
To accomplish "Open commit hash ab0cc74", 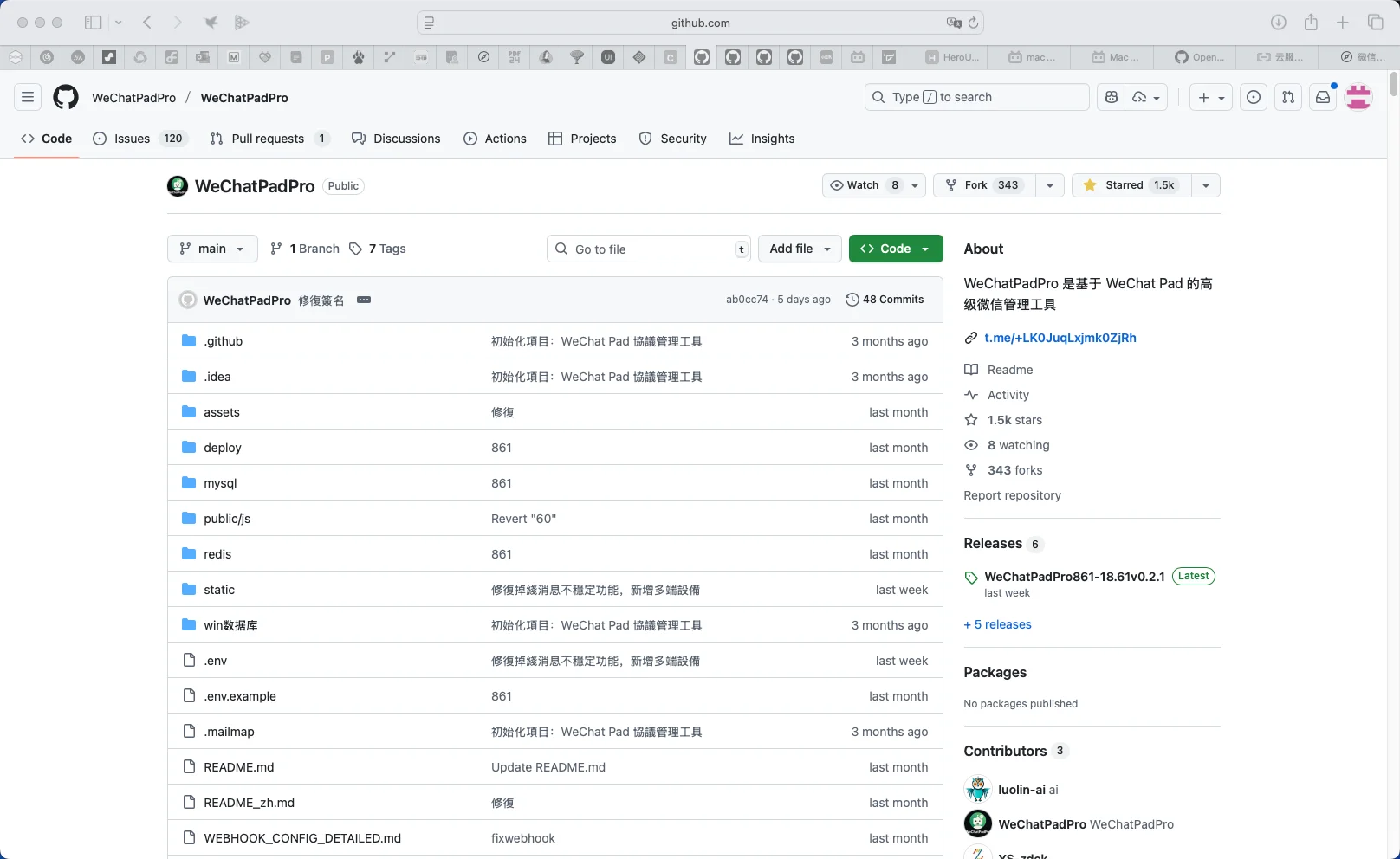I will tap(747, 300).
